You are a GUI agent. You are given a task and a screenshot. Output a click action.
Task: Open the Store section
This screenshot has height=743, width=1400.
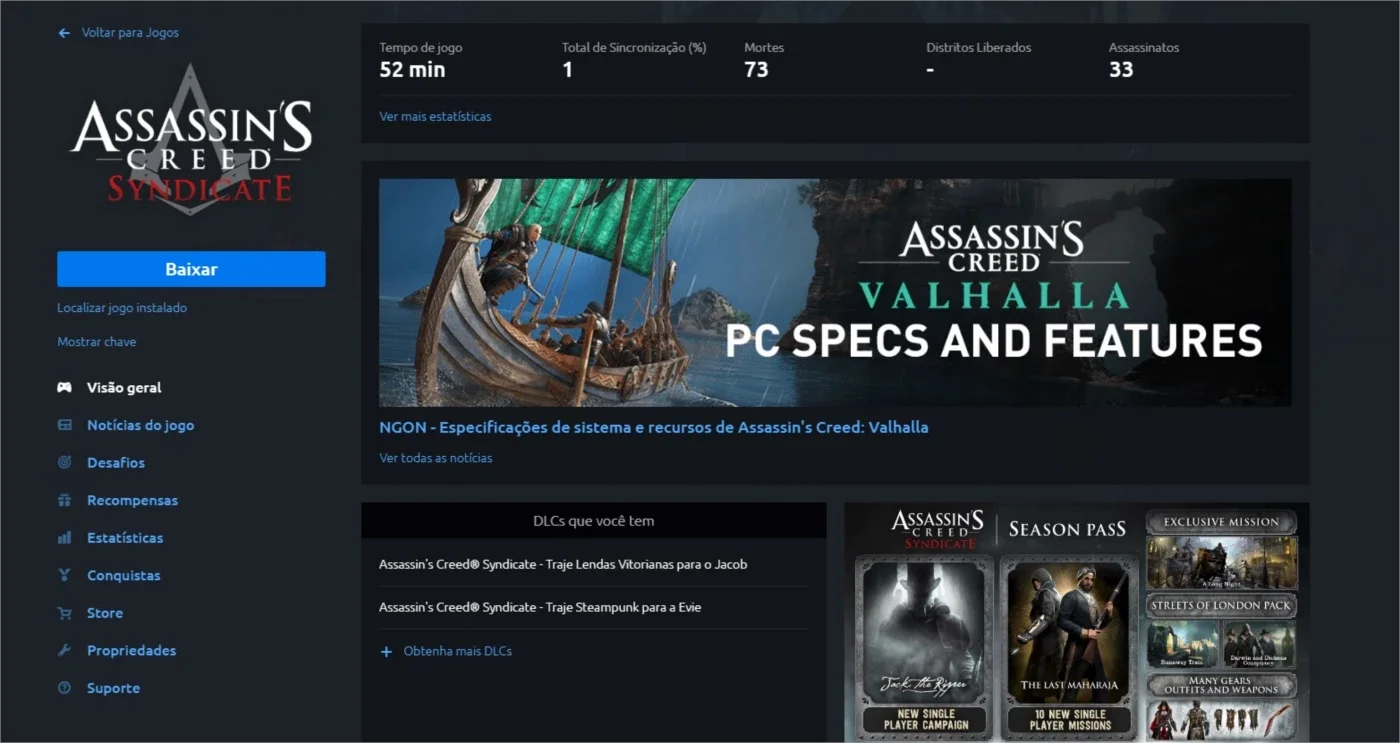(x=105, y=613)
